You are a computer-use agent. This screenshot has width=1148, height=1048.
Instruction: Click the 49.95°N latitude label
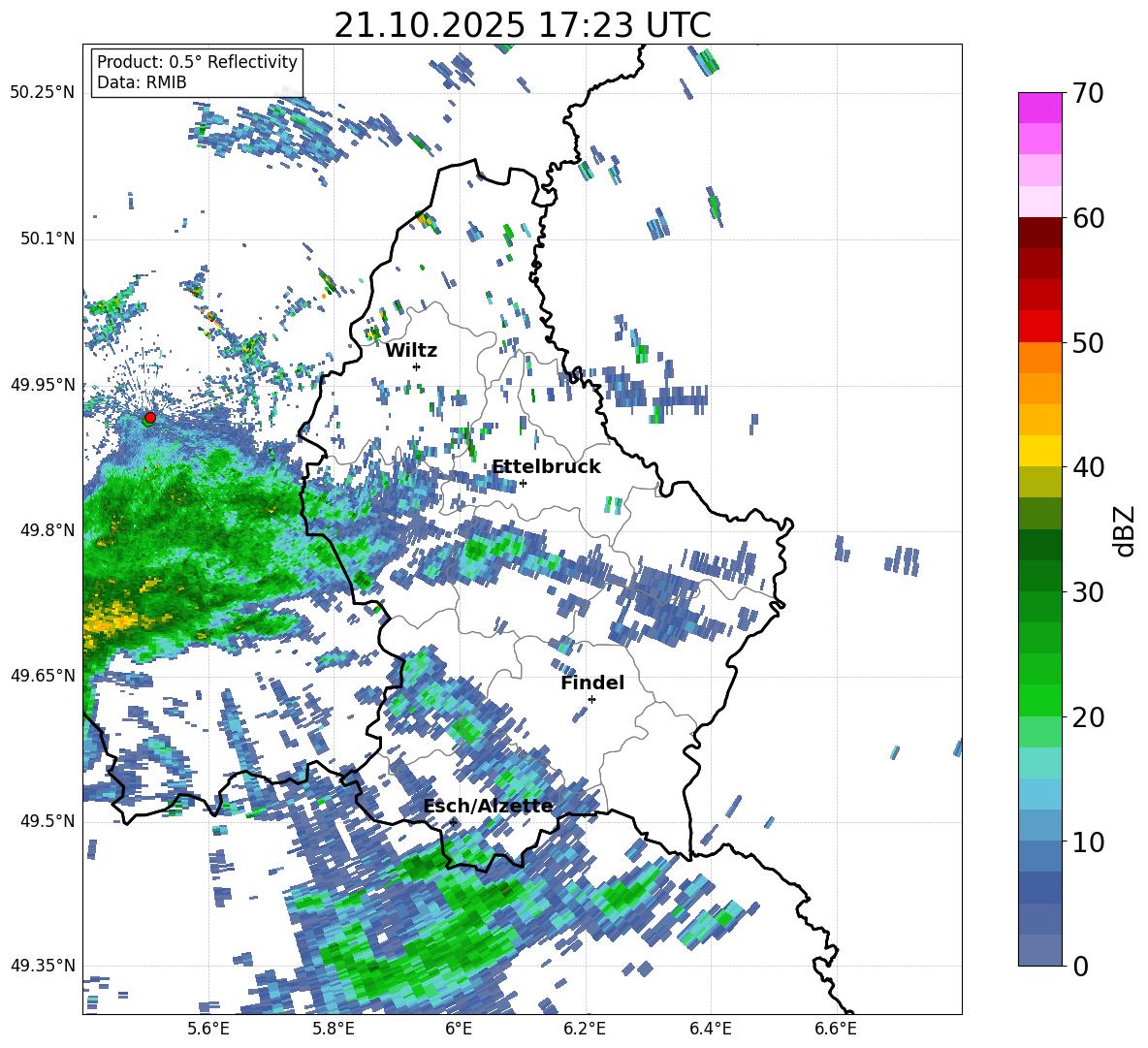(x=43, y=385)
